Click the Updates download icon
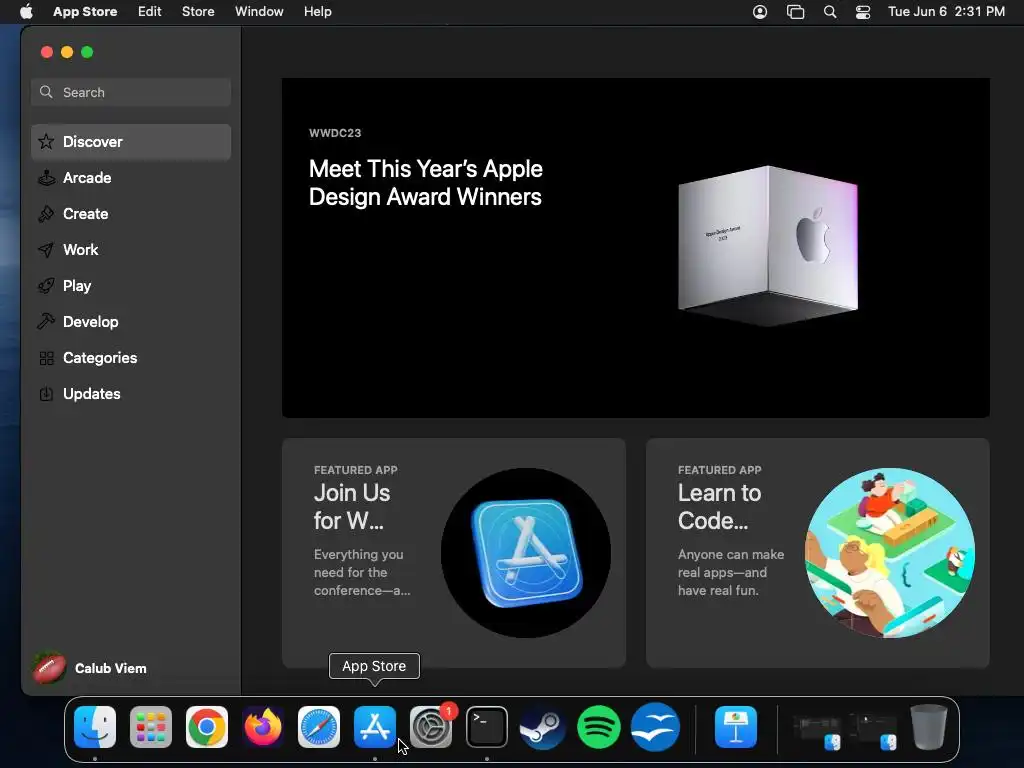This screenshot has height=768, width=1024. click(46, 394)
